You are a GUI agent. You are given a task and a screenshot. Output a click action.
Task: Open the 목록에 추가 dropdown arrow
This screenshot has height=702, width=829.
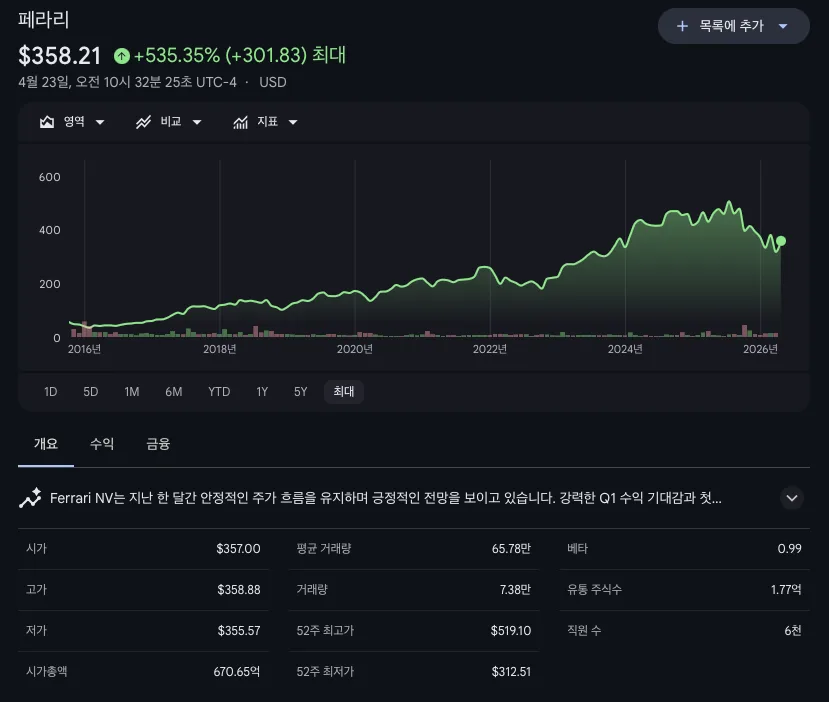[x=783, y=26]
